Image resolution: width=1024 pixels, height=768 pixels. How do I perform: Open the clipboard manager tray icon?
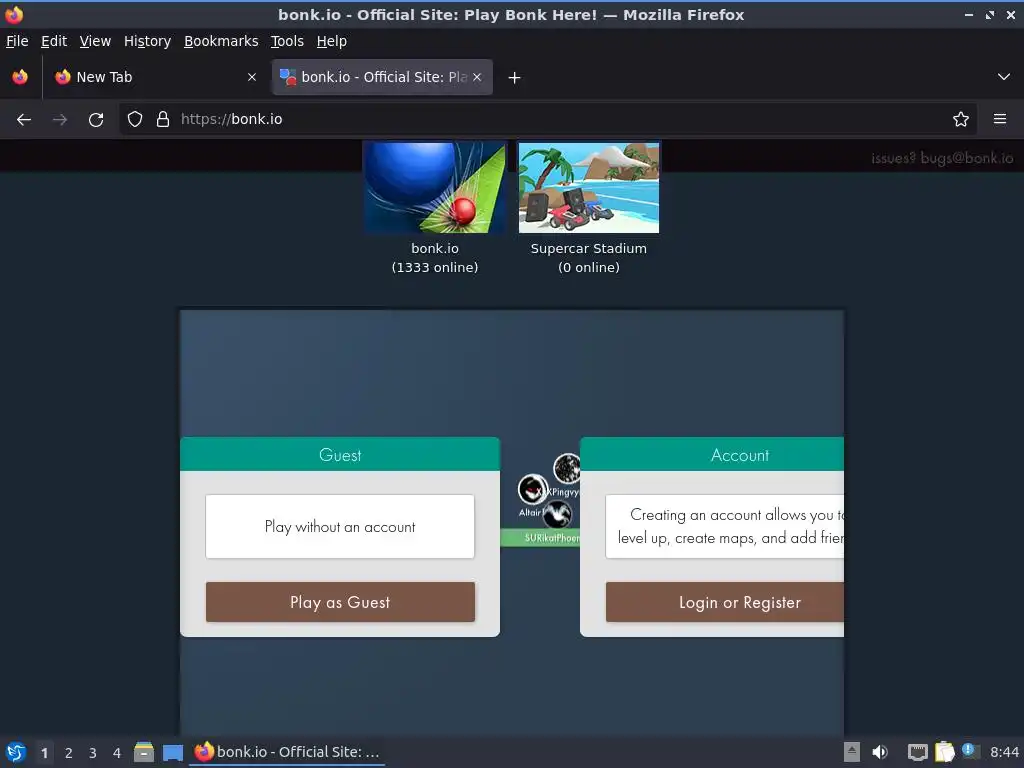944,752
